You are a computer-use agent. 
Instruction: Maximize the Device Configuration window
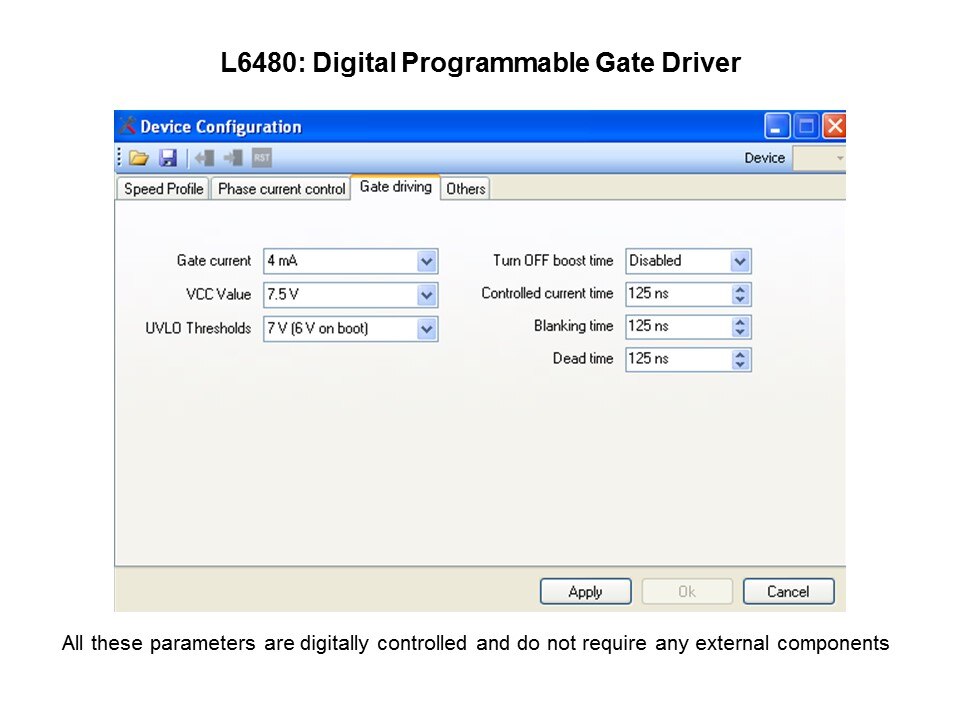pyautogui.click(x=806, y=126)
